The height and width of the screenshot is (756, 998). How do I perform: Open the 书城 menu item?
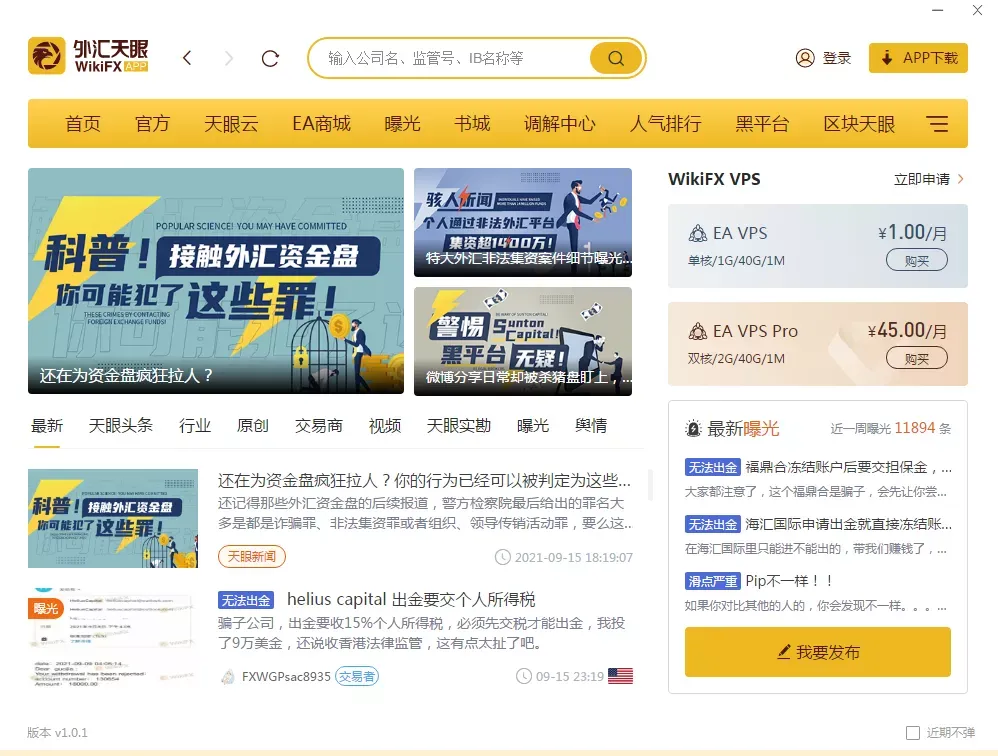(472, 123)
